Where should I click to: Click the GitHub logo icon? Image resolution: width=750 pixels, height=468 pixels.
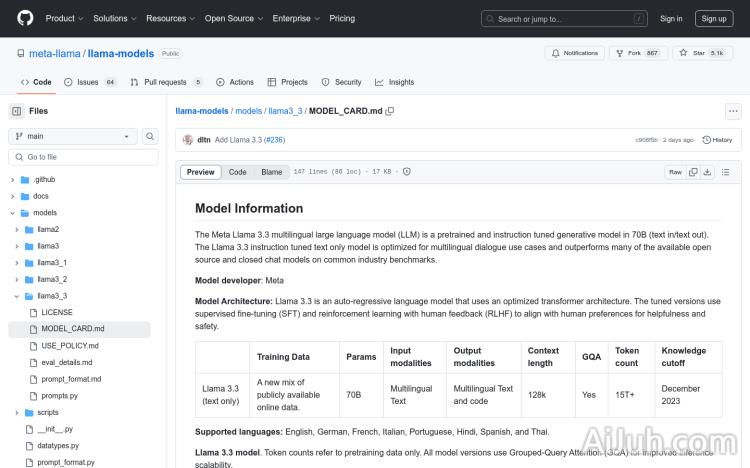(25, 18)
